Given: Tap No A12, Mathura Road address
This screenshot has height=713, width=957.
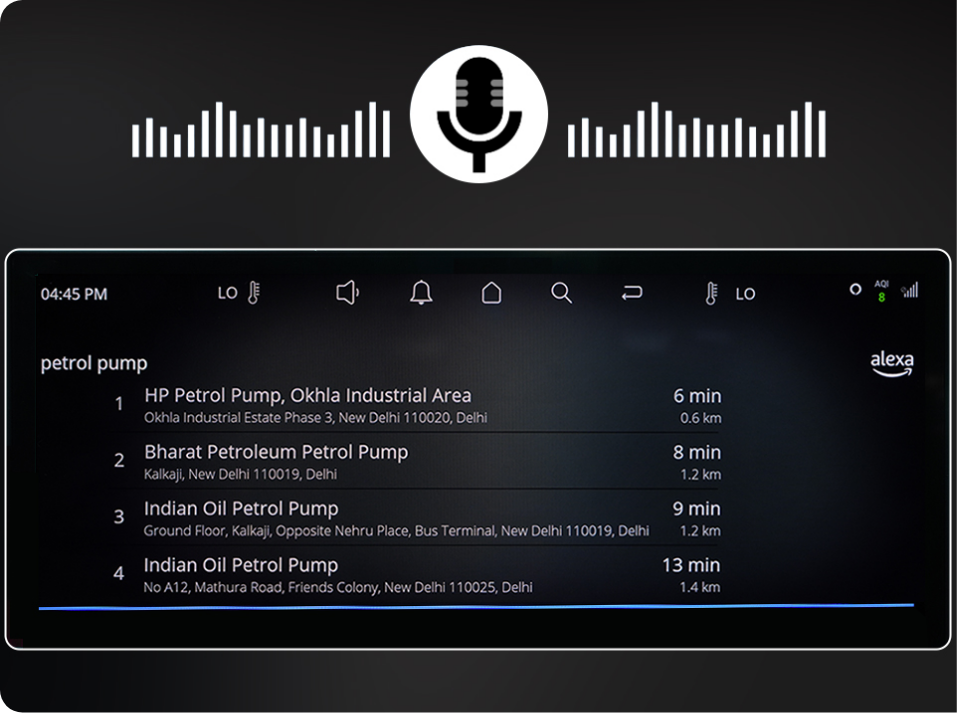Looking at the screenshot, I should click(338, 587).
